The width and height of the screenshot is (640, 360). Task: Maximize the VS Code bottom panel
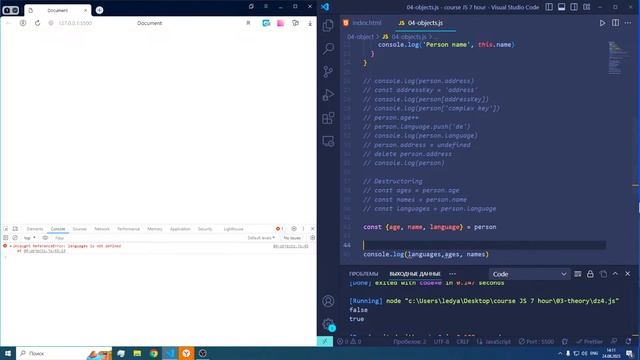(615, 274)
